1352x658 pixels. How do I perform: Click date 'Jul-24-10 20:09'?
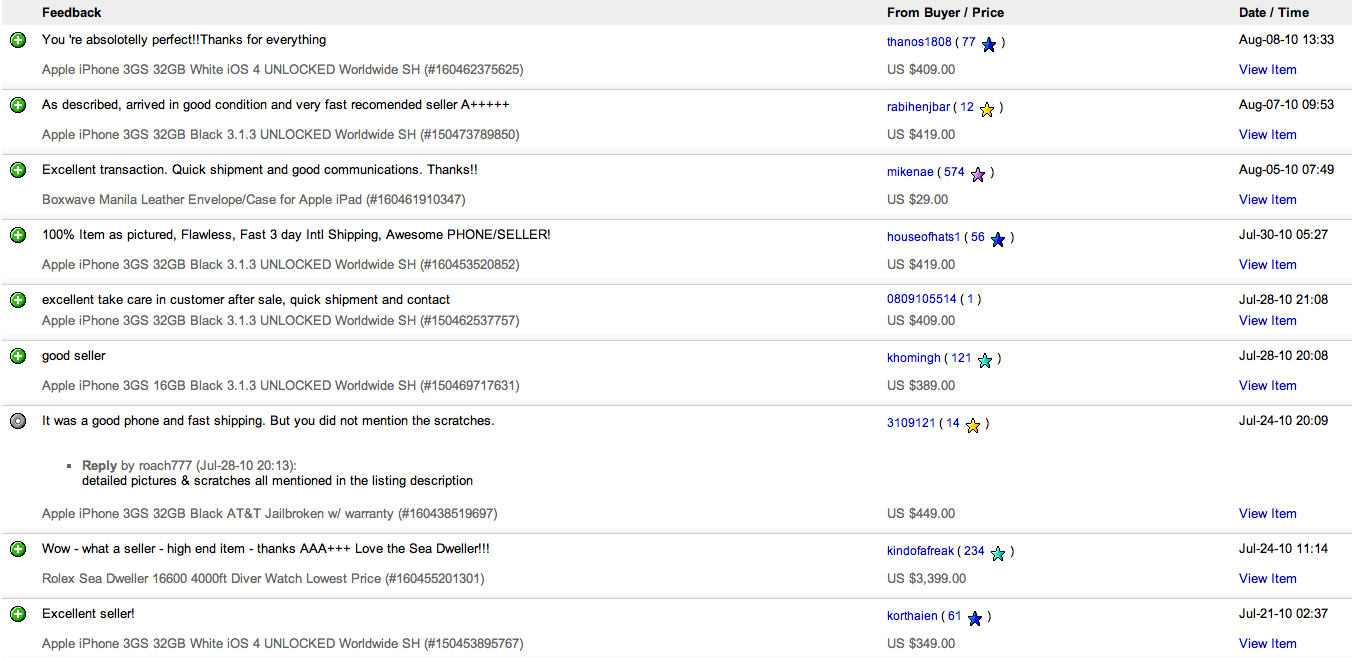pyautogui.click(x=1283, y=421)
